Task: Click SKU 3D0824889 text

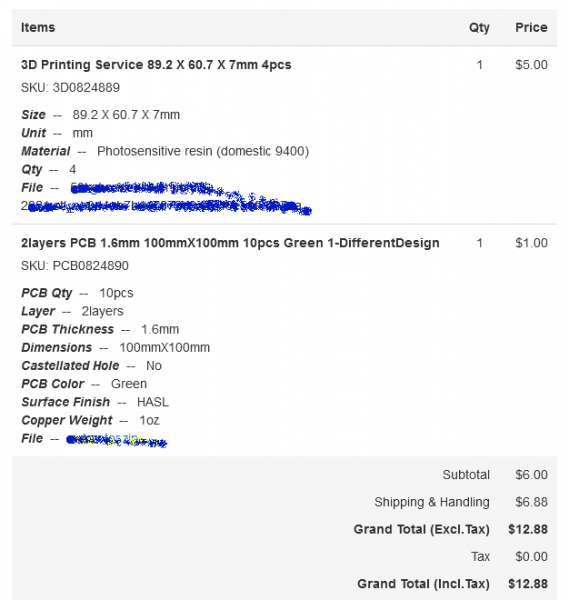Action: (x=70, y=88)
